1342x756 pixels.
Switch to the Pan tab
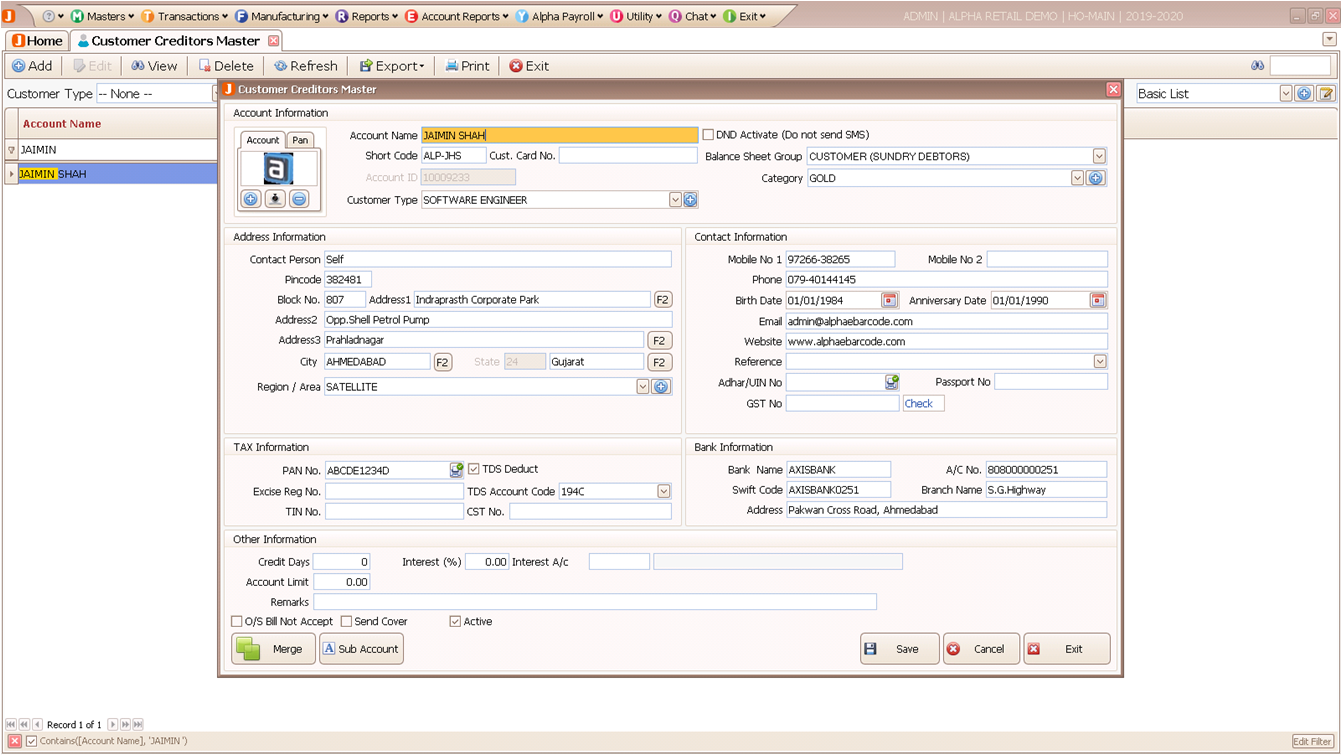300,140
